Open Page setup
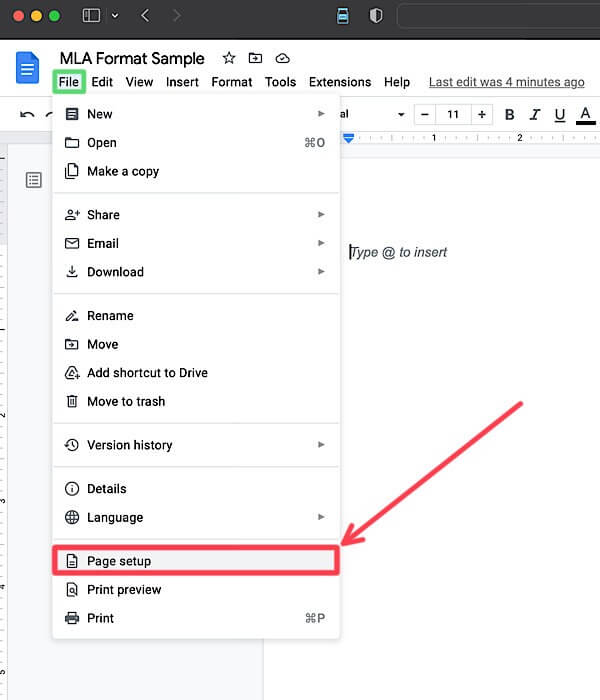The width and height of the screenshot is (600, 700). click(x=196, y=561)
